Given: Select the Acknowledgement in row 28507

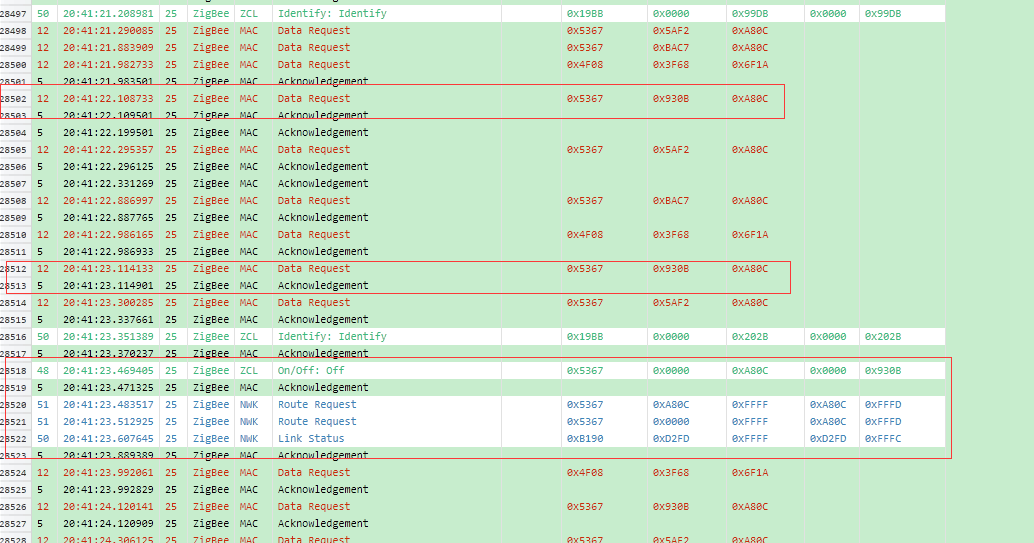Looking at the screenshot, I should 322,183.
